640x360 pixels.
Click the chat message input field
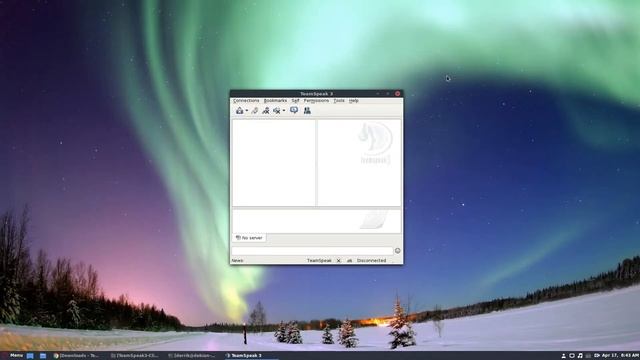[312, 251]
